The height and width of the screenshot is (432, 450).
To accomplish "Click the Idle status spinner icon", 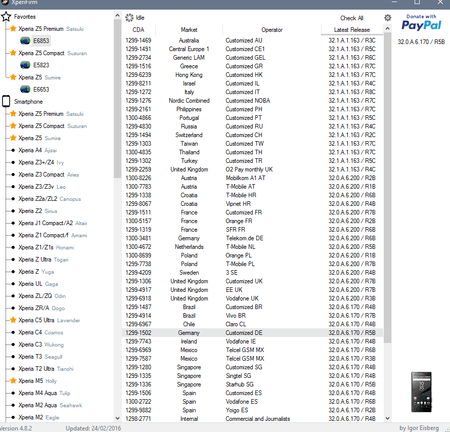I will click(x=129, y=18).
